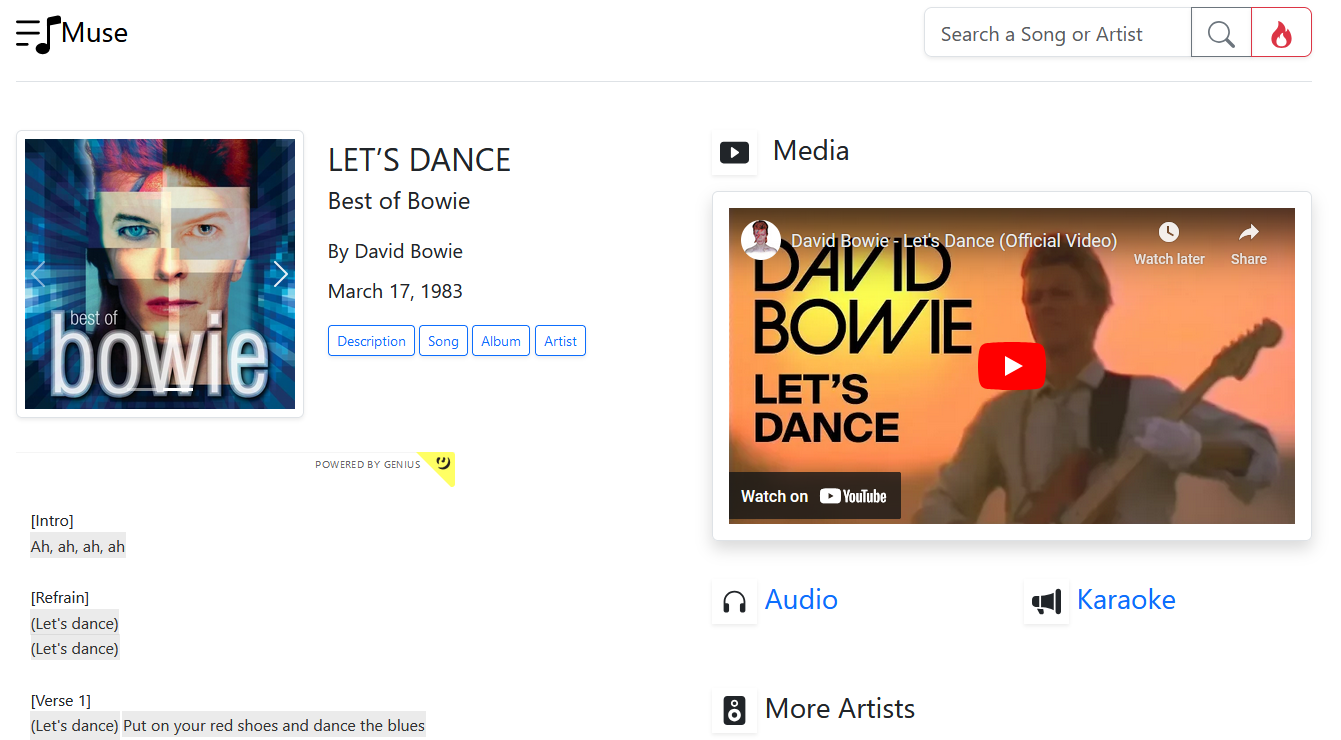
Task: Open the hamburger menu beside Muse logo
Action: click(28, 33)
